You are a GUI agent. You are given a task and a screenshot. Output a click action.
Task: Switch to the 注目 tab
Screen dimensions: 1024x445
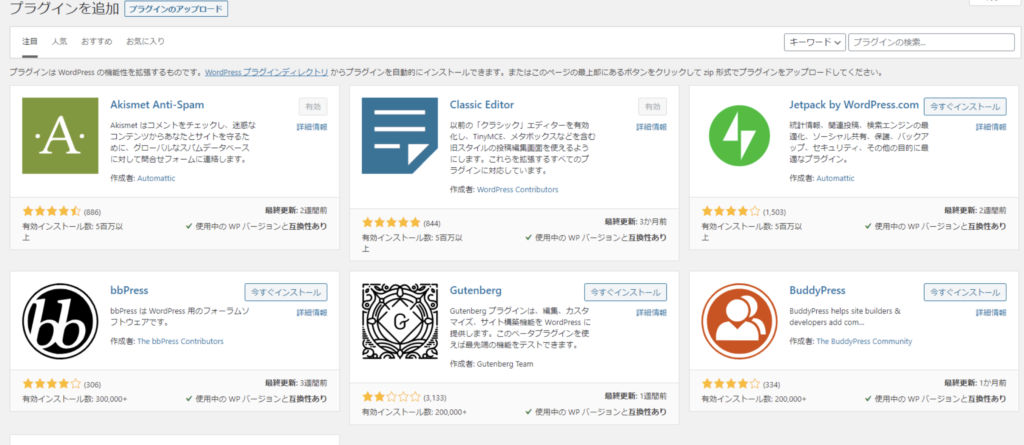coord(29,41)
